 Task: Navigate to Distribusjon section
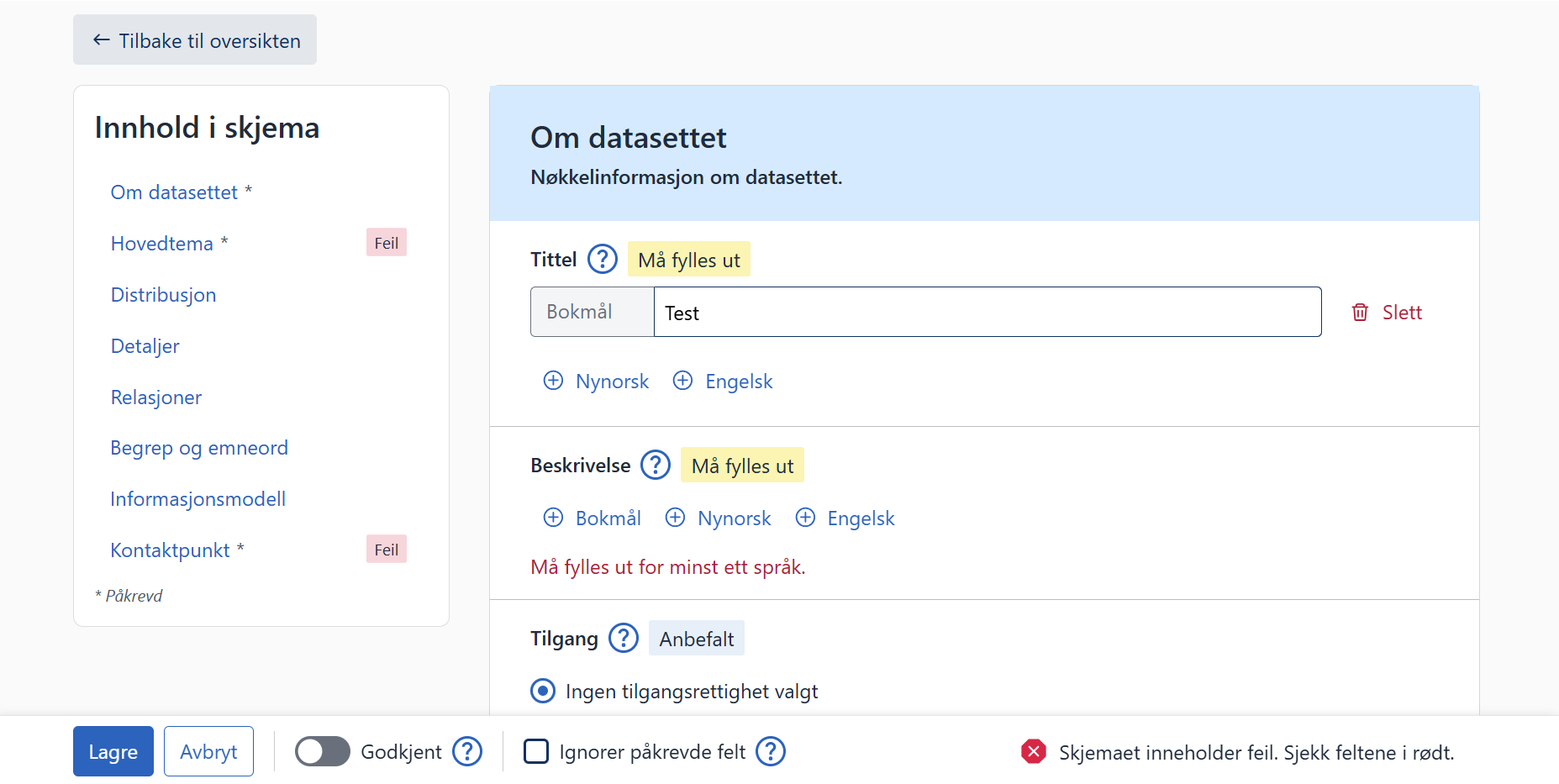163,295
